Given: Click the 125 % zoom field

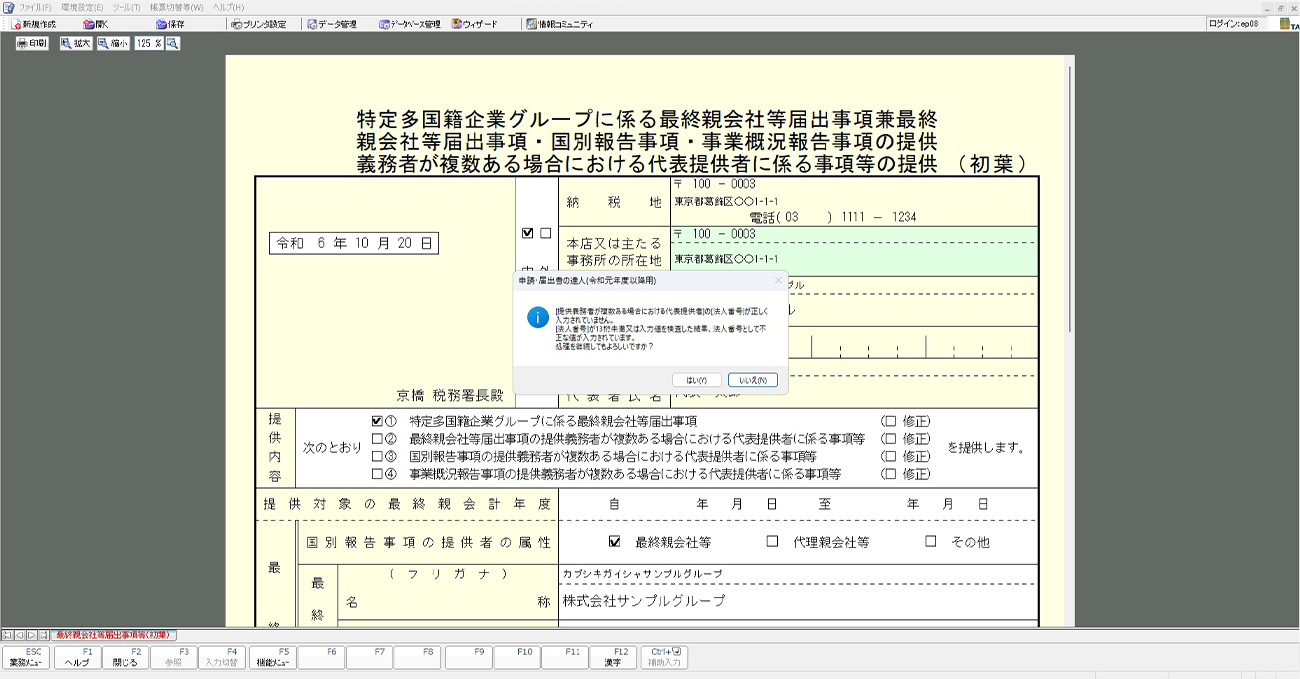Looking at the screenshot, I should coord(148,44).
